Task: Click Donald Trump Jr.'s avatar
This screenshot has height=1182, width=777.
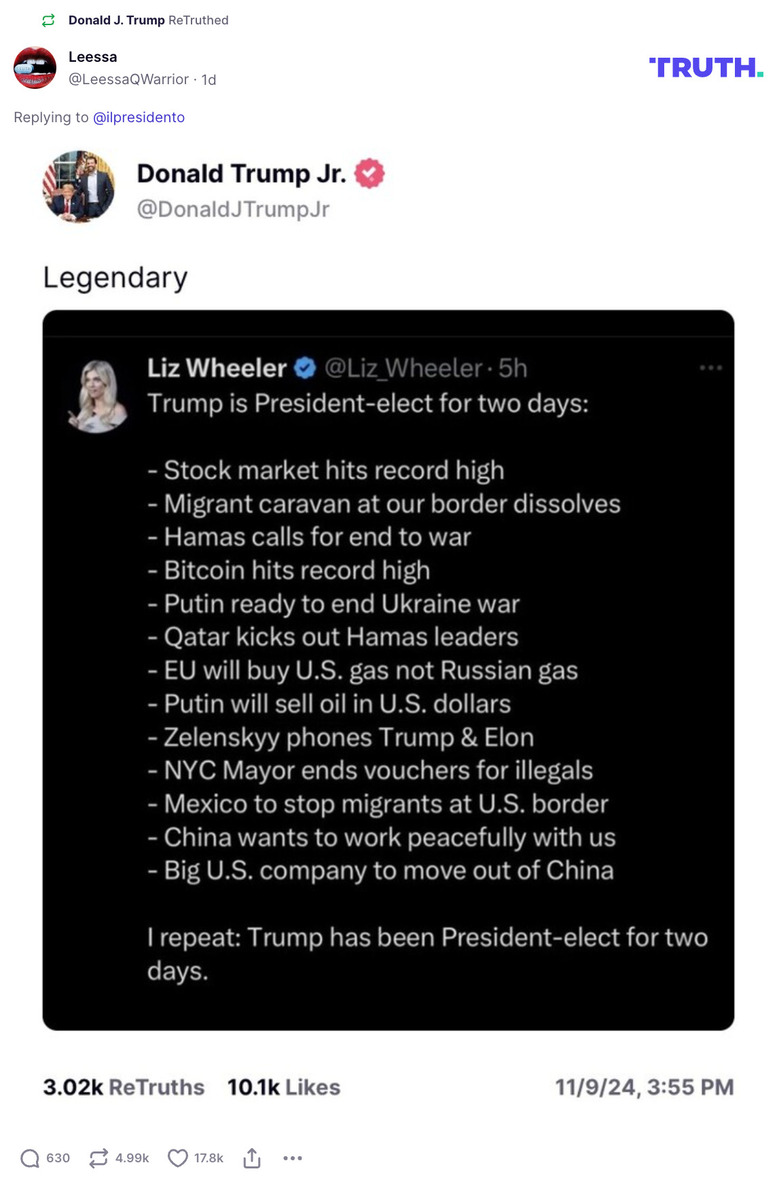Action: [x=79, y=188]
